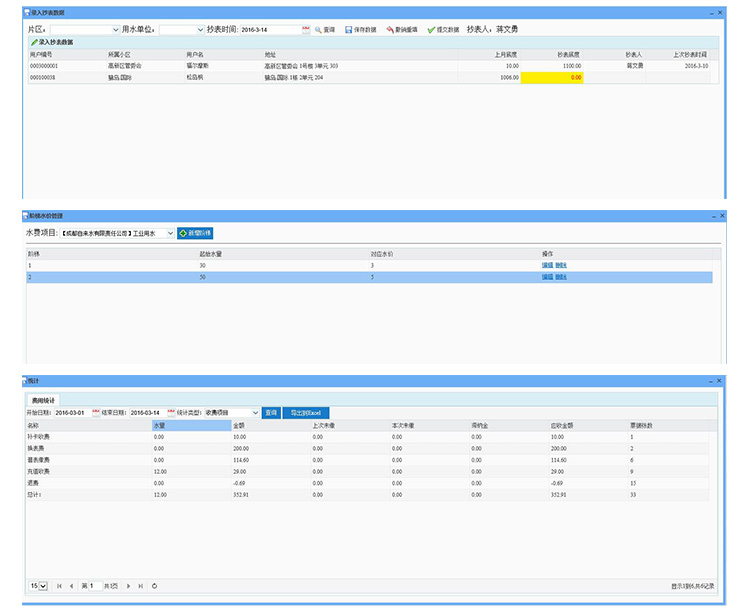Screen dimensions: 750x611
Task: Go to previous page in pager
Action: point(72,586)
